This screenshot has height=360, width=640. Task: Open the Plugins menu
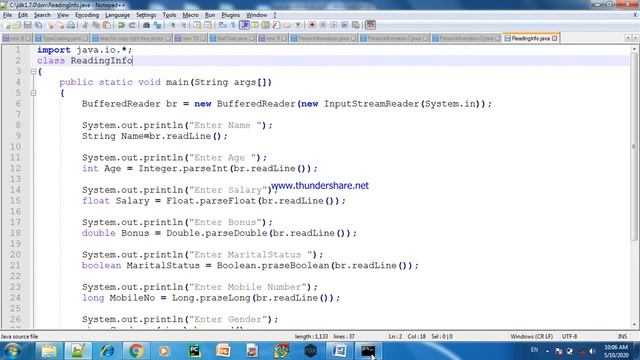tap(231, 15)
